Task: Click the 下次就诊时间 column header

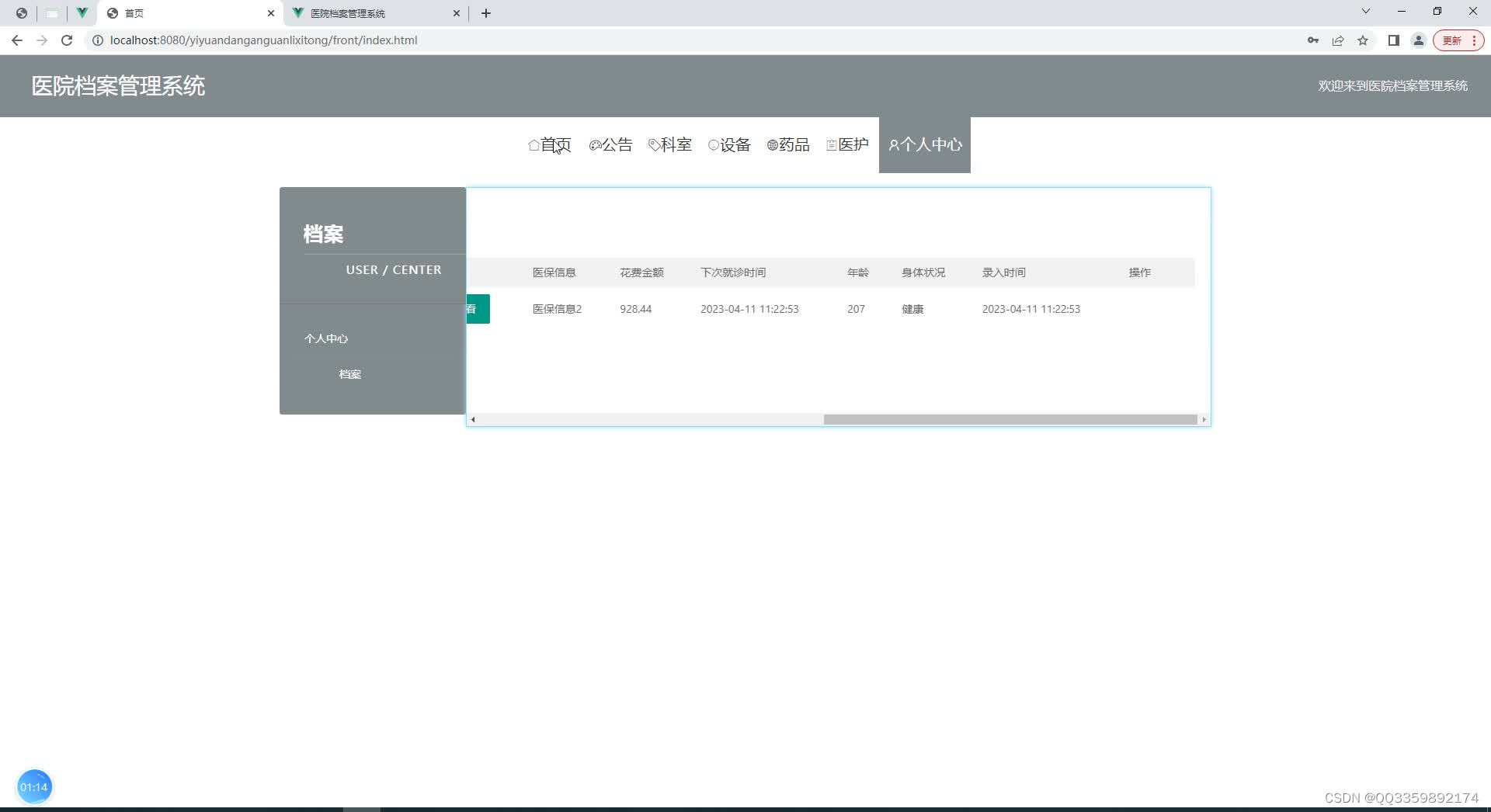Action: coord(733,272)
